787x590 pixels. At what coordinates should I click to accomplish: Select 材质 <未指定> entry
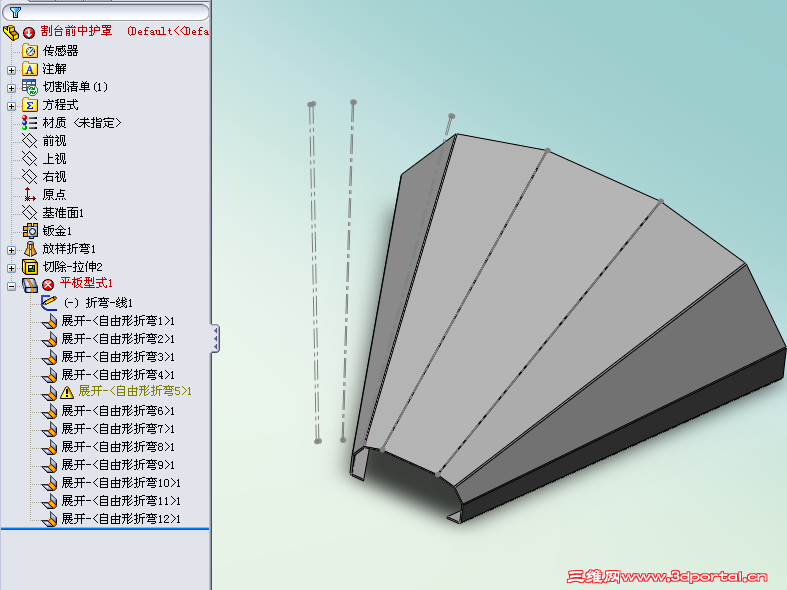point(82,123)
